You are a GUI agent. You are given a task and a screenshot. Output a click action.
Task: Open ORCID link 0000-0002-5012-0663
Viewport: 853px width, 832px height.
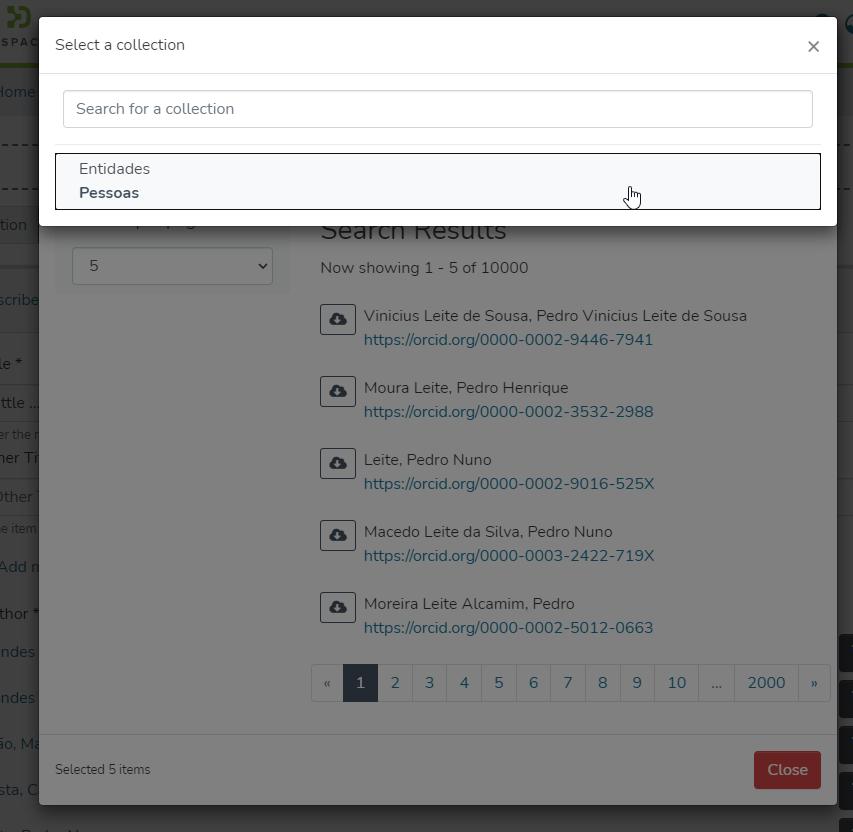point(508,628)
